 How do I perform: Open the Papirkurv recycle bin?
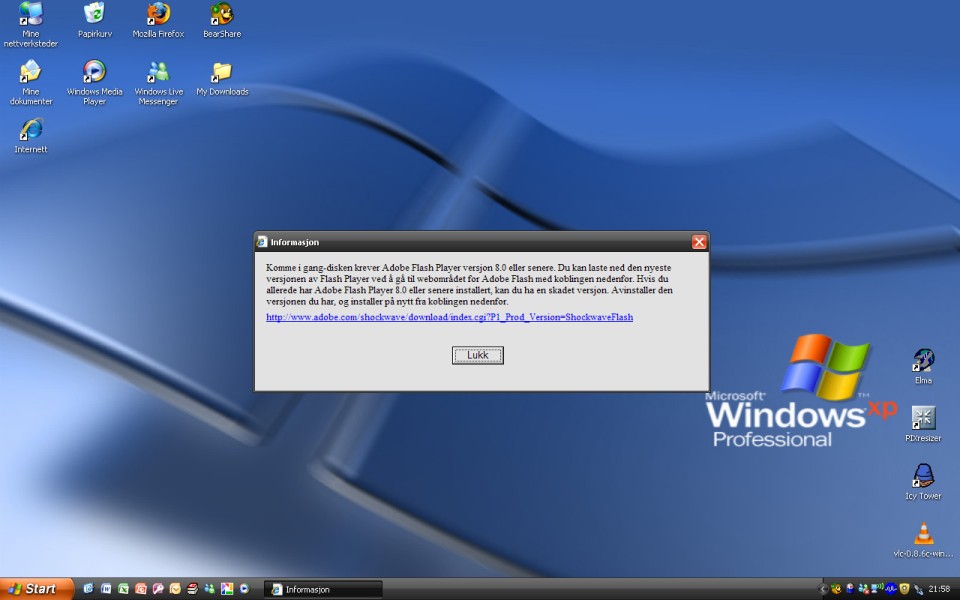pyautogui.click(x=94, y=20)
